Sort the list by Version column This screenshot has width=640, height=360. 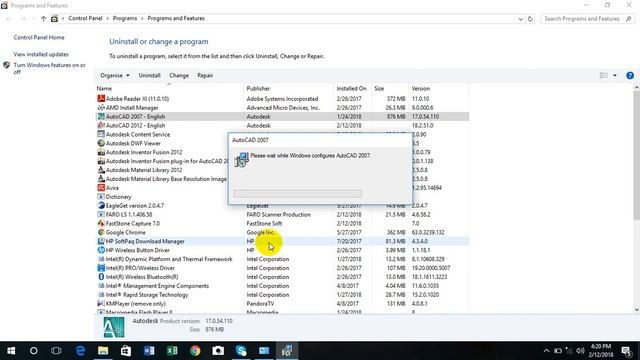pos(439,89)
